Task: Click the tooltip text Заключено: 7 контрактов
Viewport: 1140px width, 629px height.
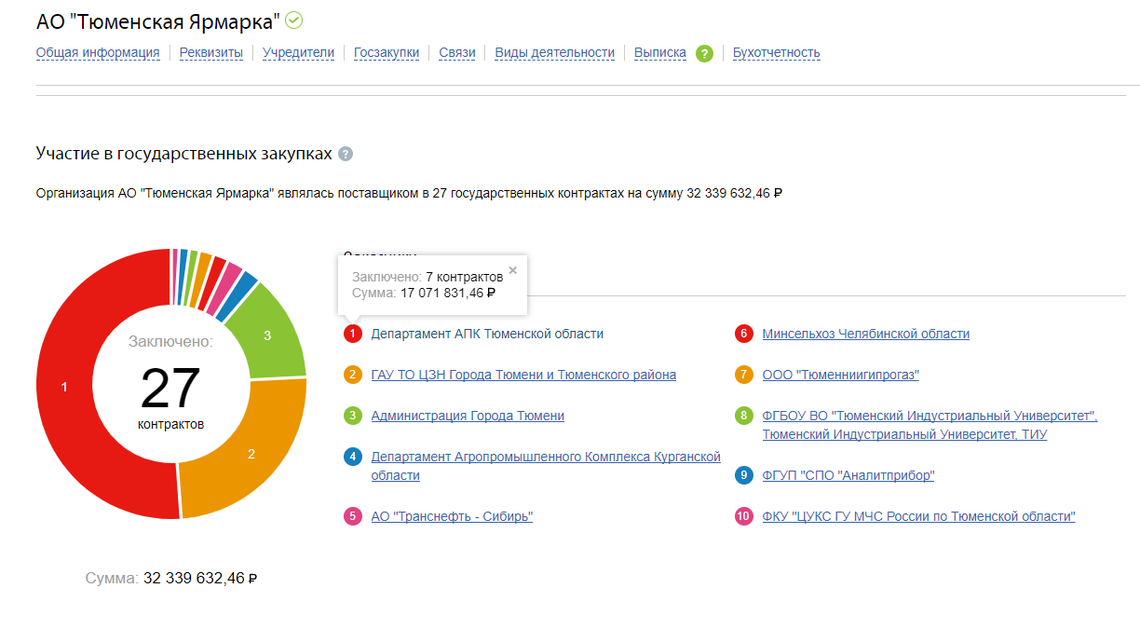Action: coord(428,277)
